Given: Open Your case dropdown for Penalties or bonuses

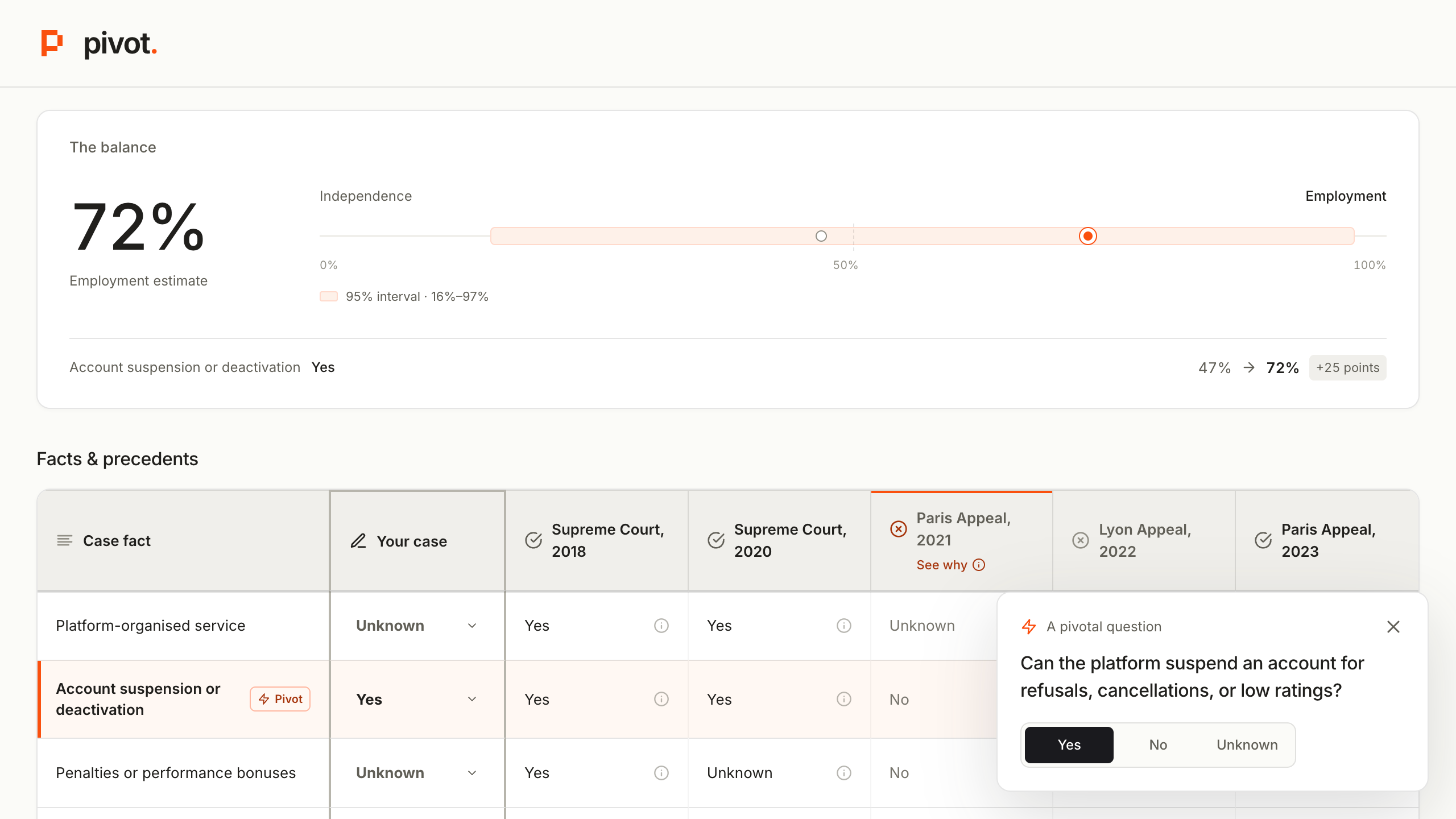Looking at the screenshot, I should tap(417, 773).
